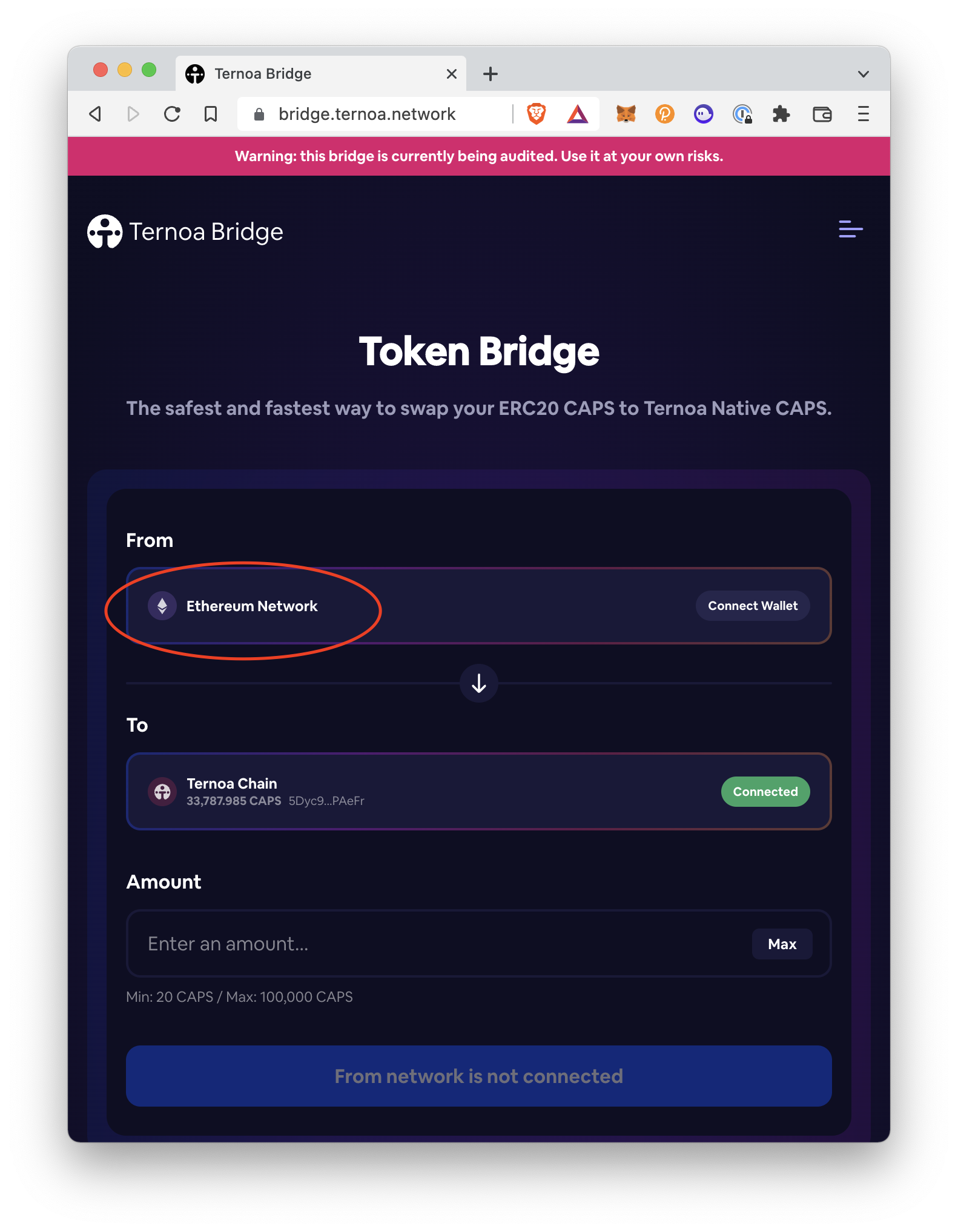This screenshot has height=1232, width=958.
Task: Open the hamburger menu on Ternoa page
Action: [850, 230]
